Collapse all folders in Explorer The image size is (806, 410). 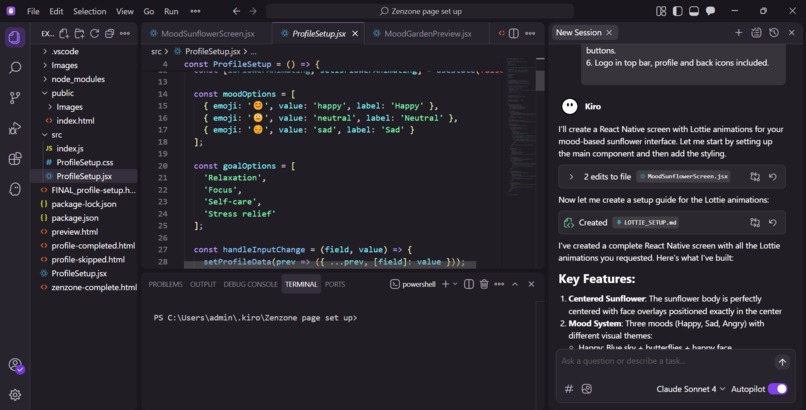coord(109,33)
